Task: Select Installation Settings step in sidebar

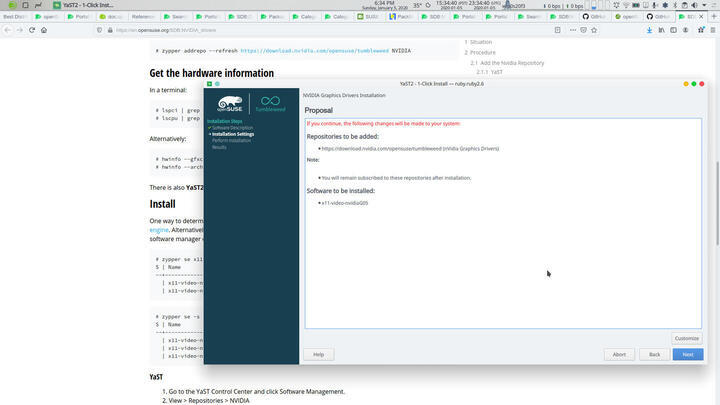Action: coord(233,134)
